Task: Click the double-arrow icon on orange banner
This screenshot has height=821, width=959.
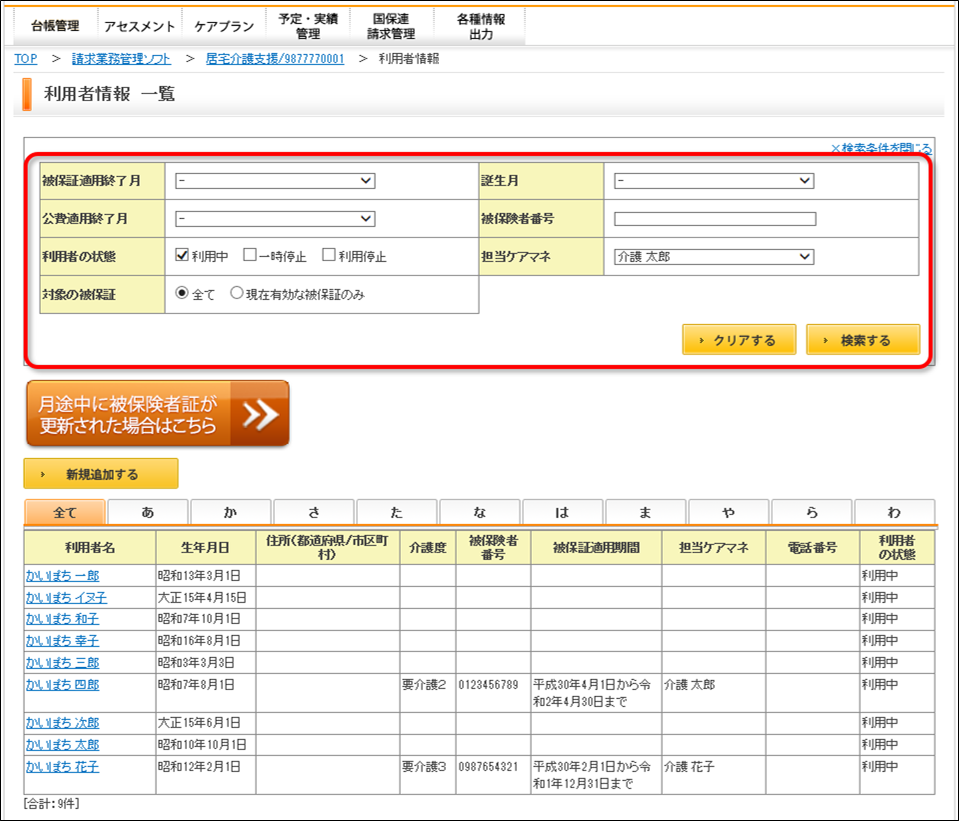Action: pyautogui.click(x=260, y=414)
